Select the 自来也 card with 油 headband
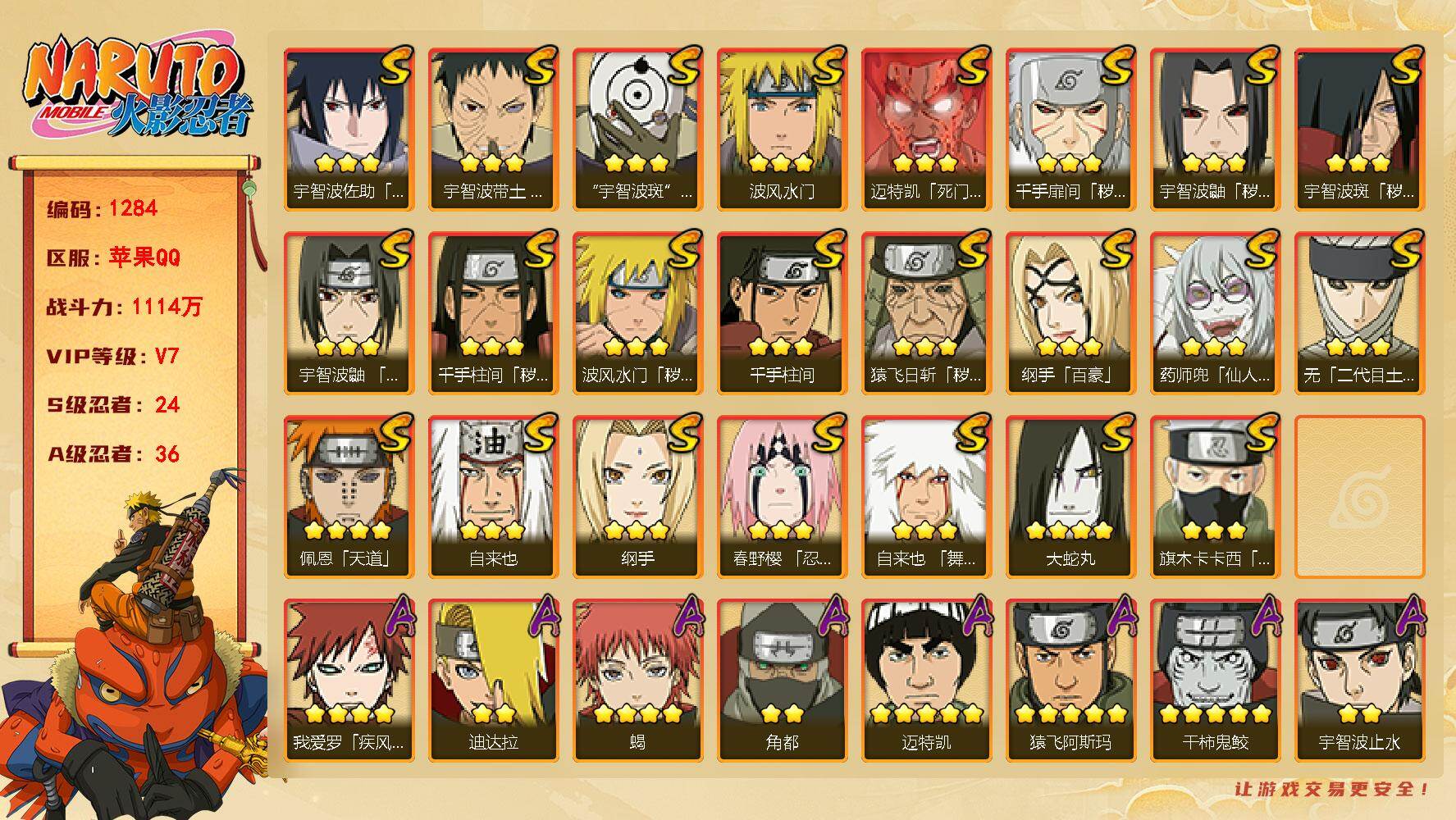This screenshot has height=820, width=1456. [x=493, y=497]
